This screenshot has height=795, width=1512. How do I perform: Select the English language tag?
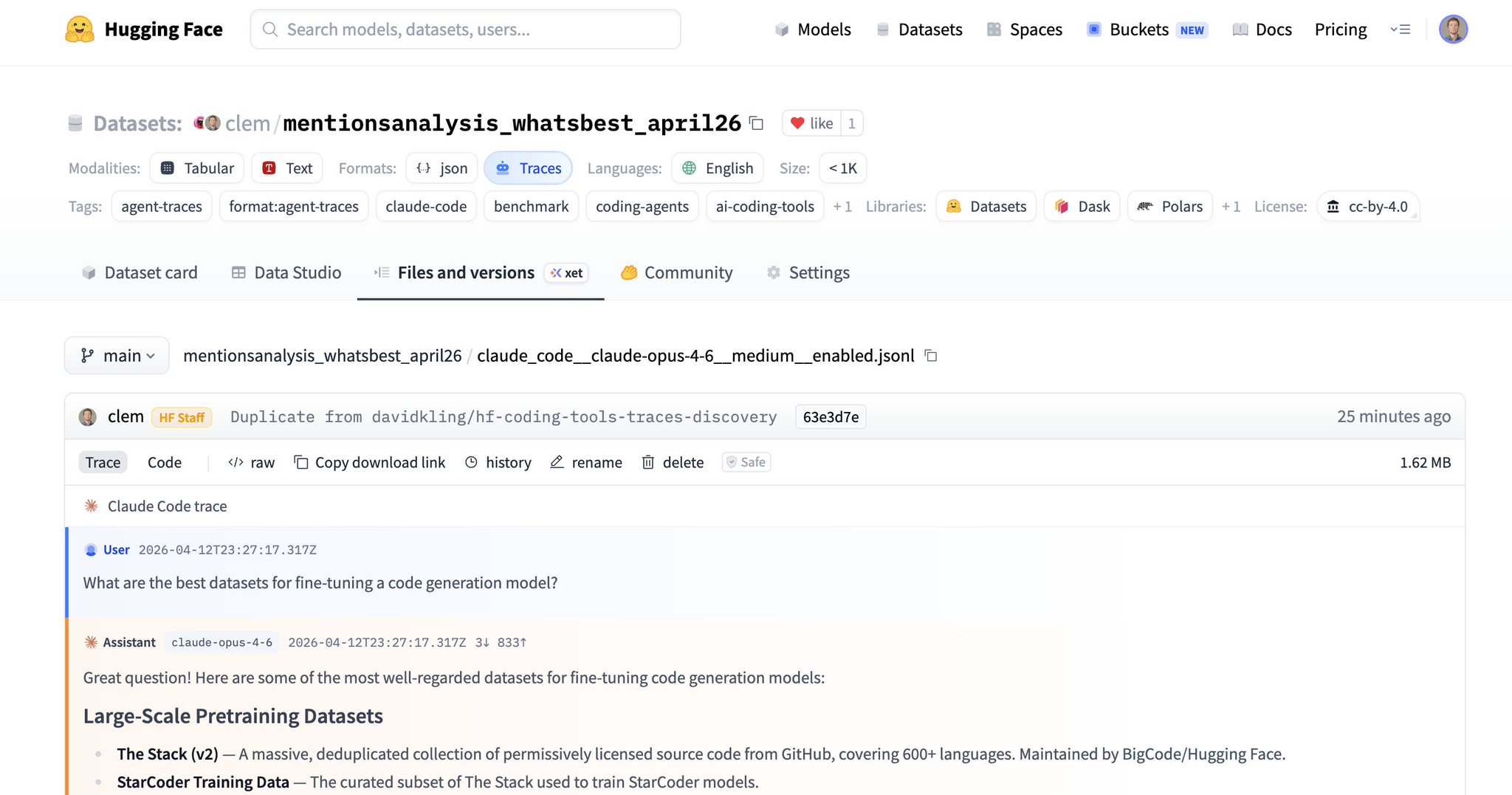click(x=717, y=168)
